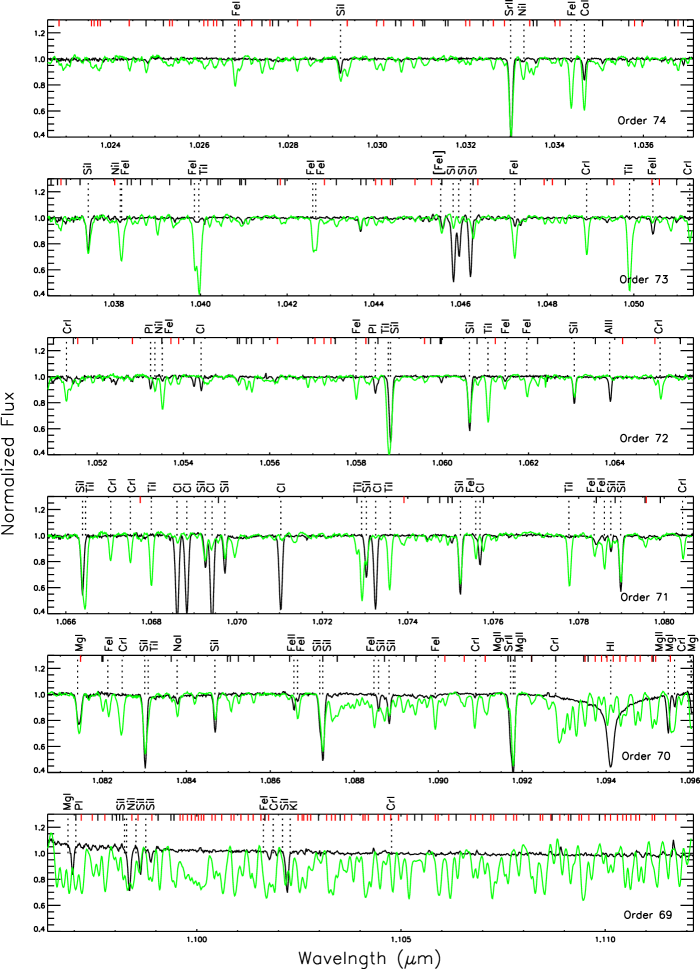Click the "Order 69" panel label
Viewport: 700px width, 969px height.
click(647, 915)
